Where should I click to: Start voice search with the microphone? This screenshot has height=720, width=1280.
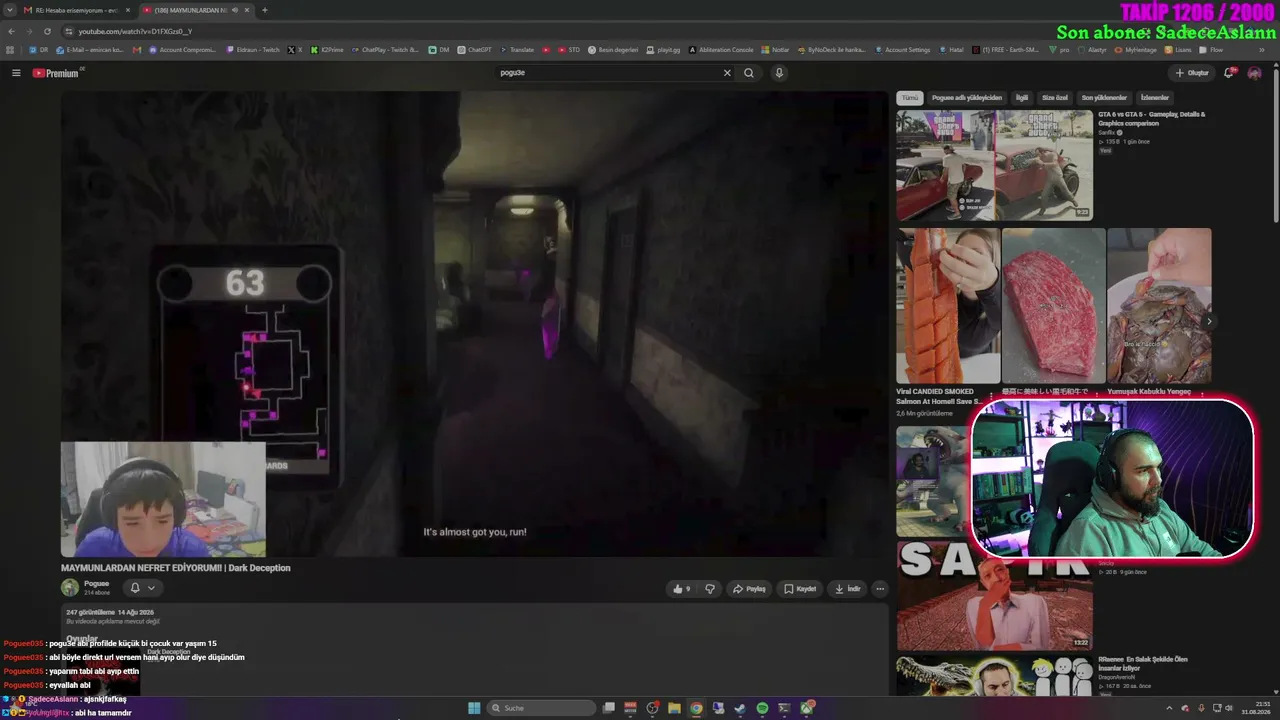(779, 73)
